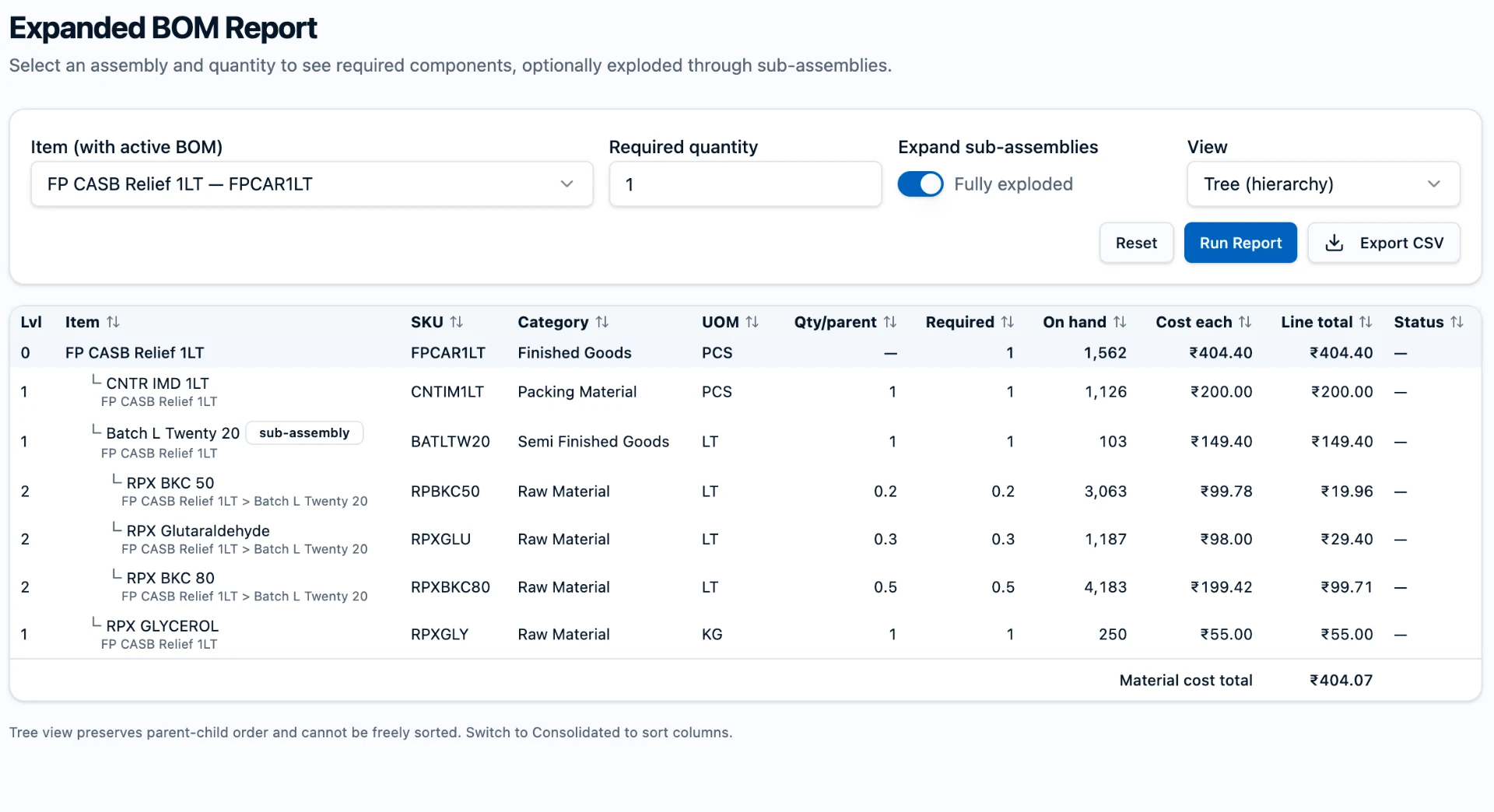Click Lvl column header
The image size is (1494, 812).
pos(31,322)
